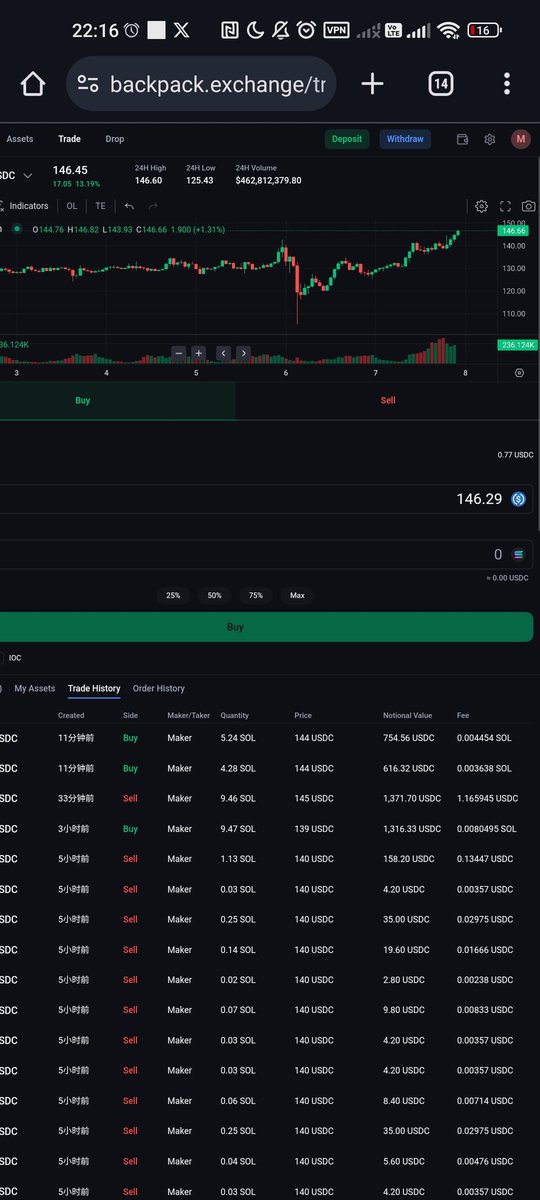Set order size to 50%
Image resolution: width=540 pixels, height=1200 pixels.
point(214,595)
